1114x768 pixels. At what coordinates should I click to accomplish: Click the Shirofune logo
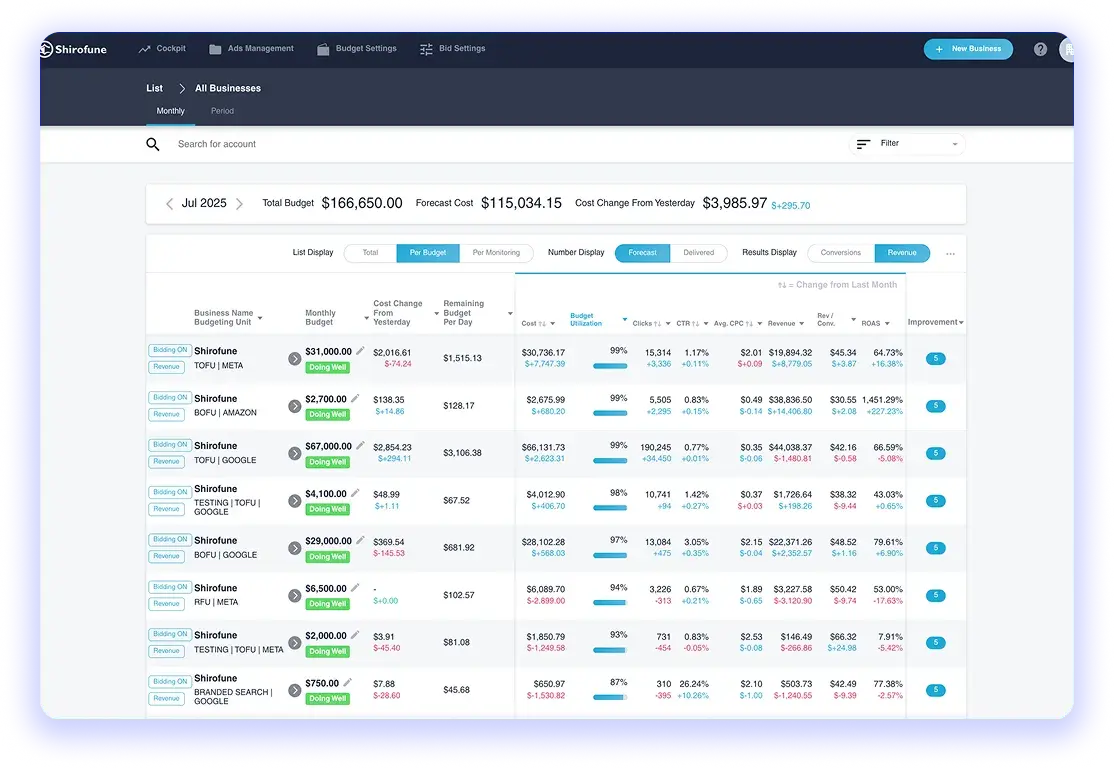[73, 49]
